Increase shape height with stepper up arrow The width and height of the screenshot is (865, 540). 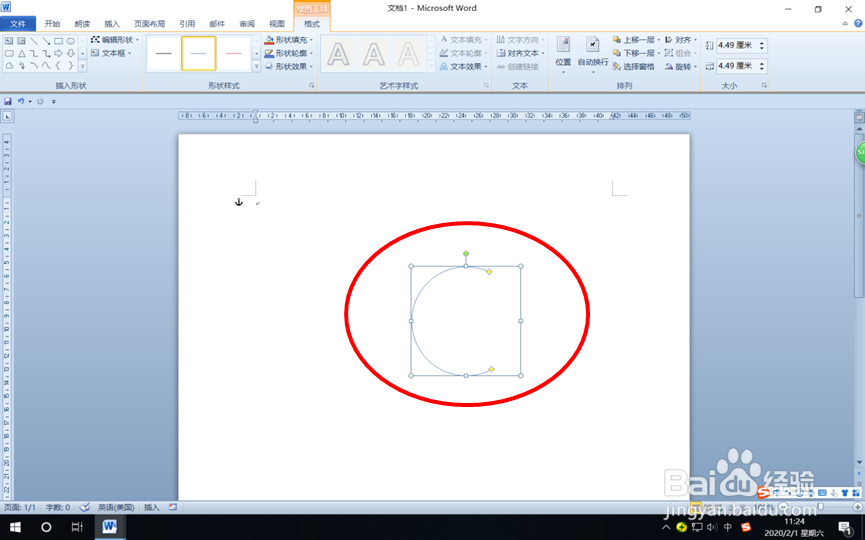tap(762, 43)
